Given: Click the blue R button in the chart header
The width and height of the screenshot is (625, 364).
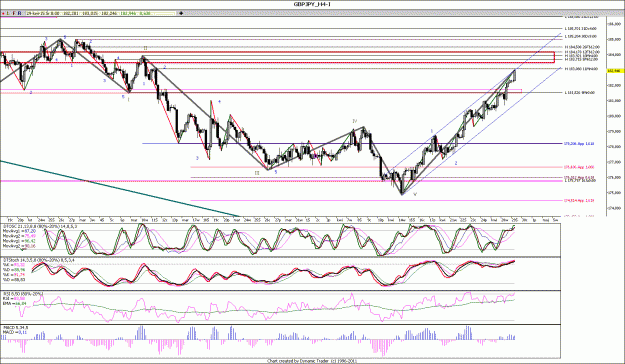Looking at the screenshot, I should (20, 13).
